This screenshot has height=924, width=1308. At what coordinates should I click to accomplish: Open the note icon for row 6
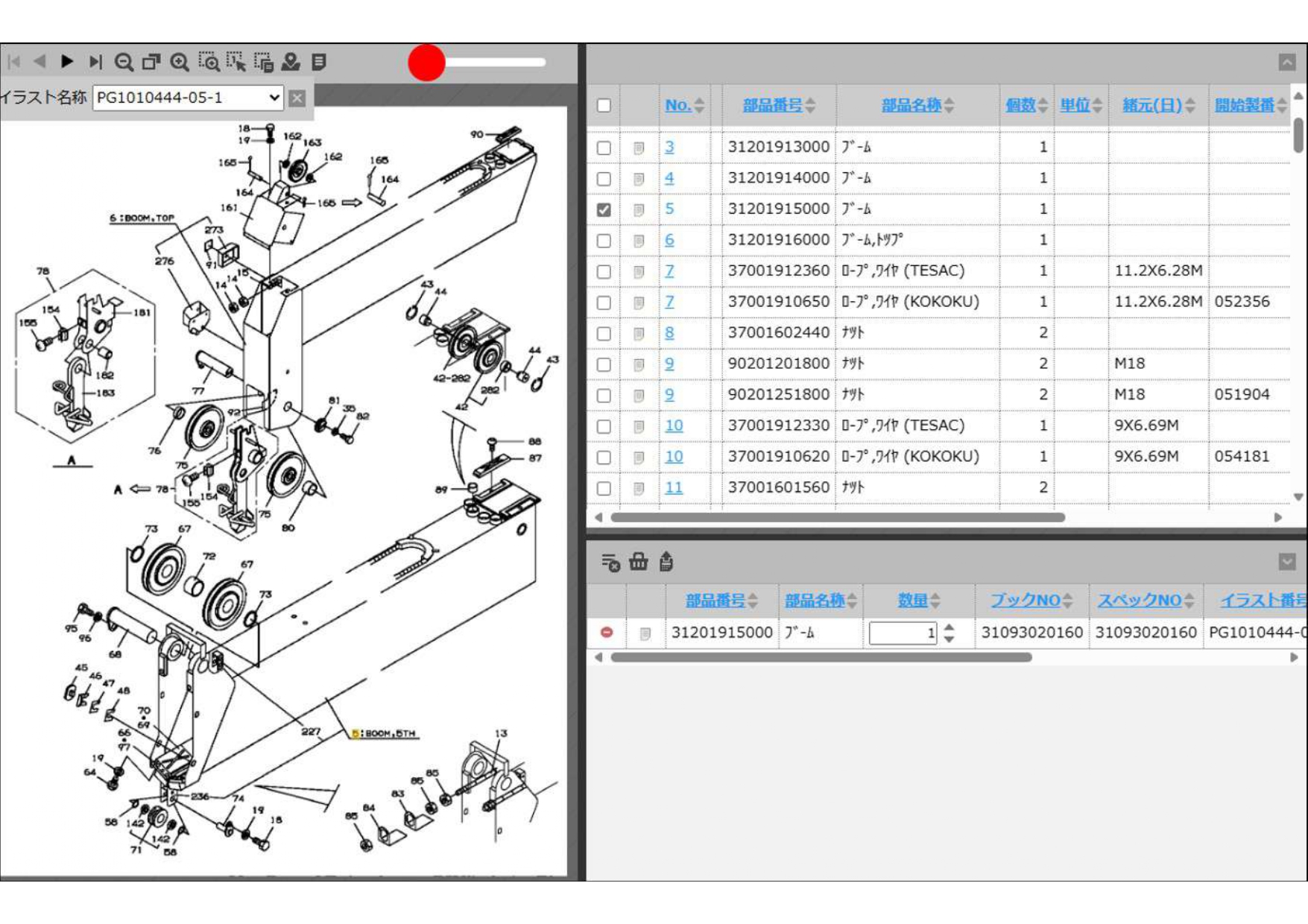639,241
